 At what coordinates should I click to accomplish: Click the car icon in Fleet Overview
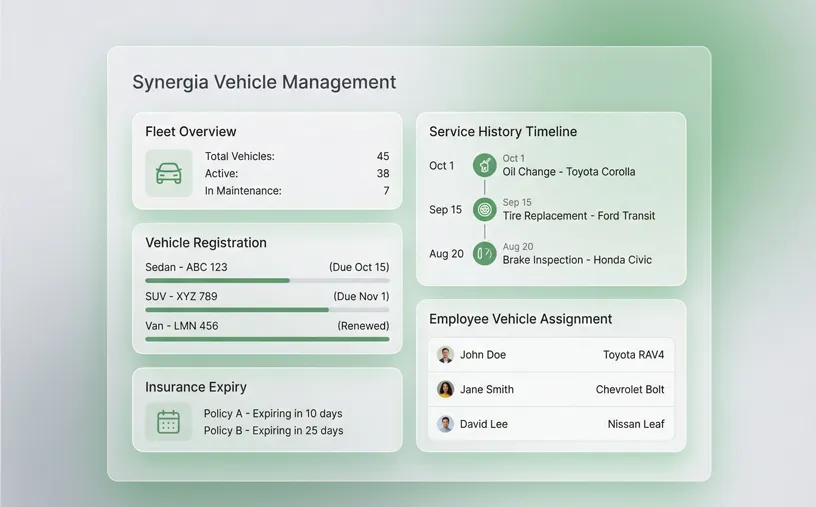coord(169,173)
